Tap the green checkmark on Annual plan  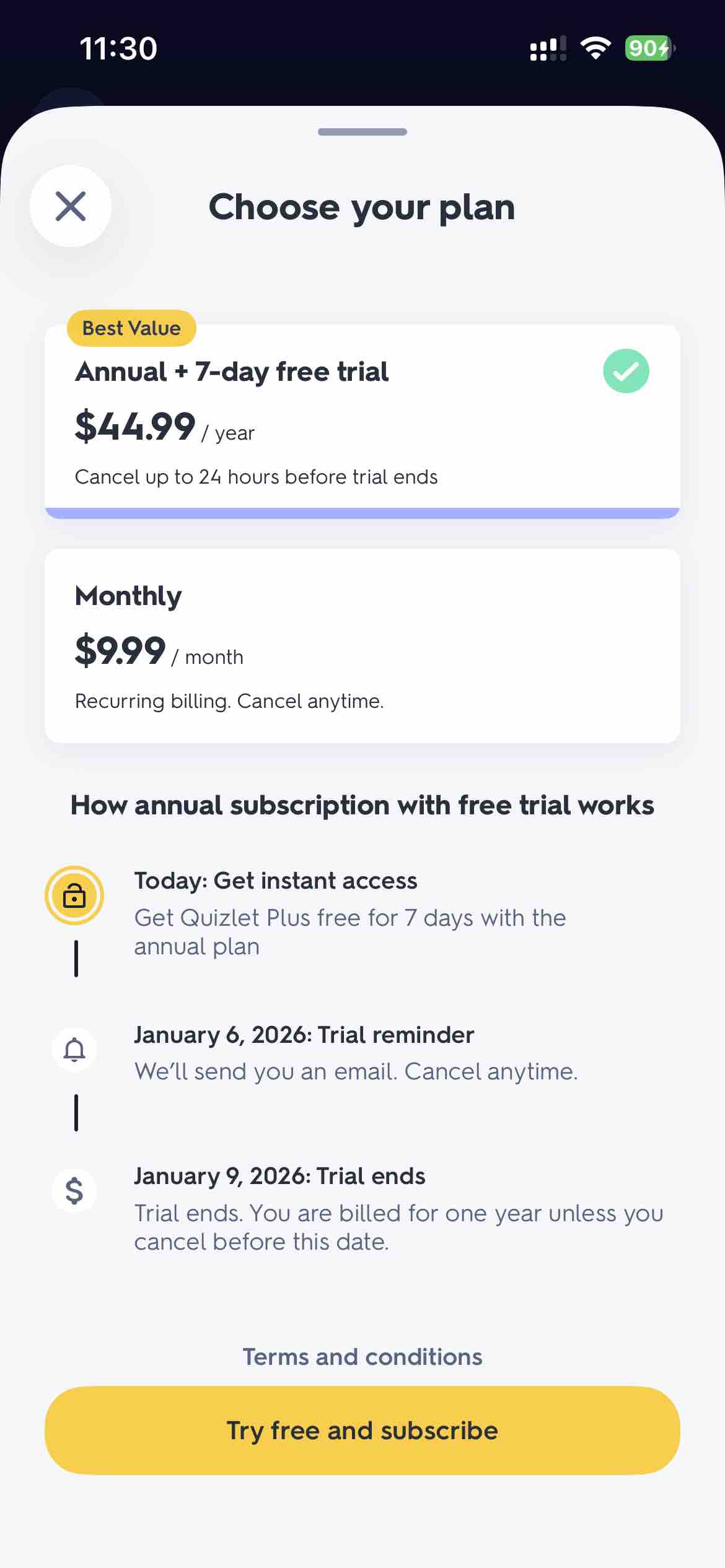point(626,371)
